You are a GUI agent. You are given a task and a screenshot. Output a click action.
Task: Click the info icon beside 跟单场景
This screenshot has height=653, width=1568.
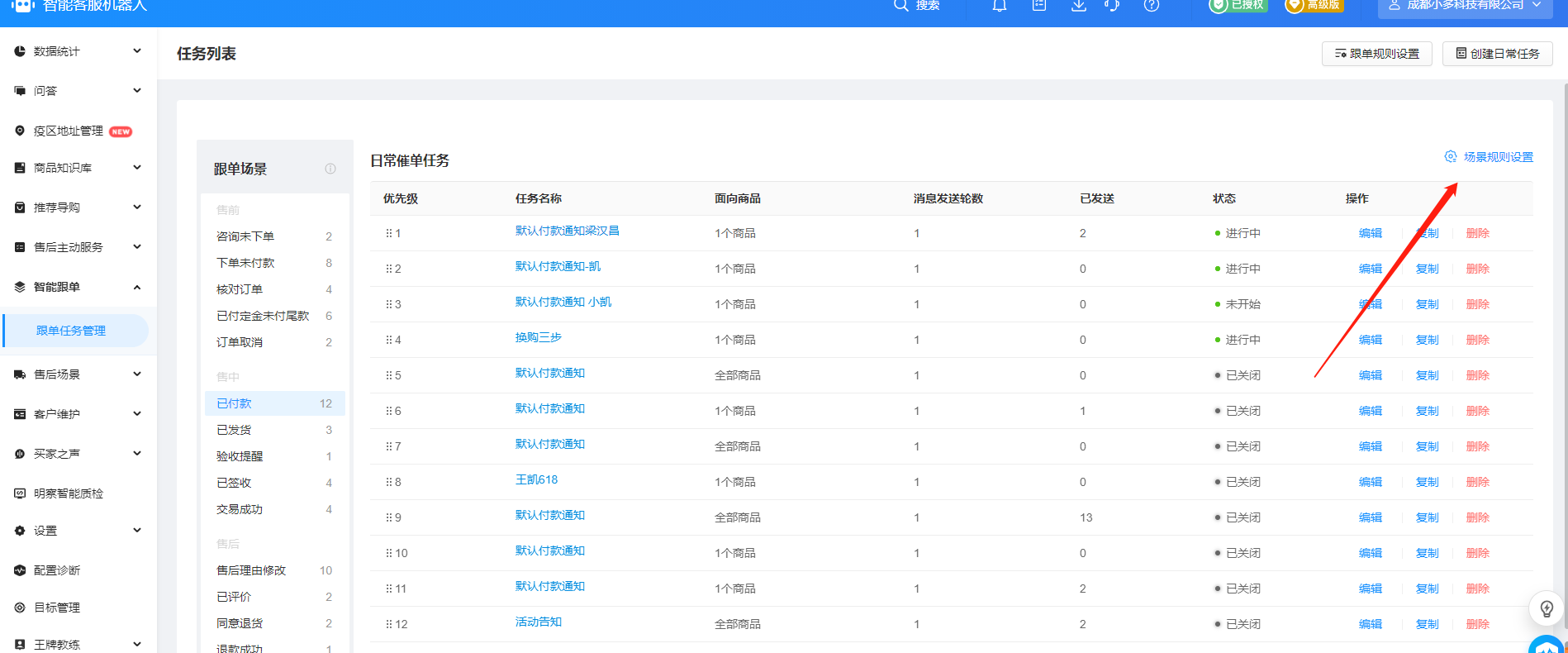[330, 169]
